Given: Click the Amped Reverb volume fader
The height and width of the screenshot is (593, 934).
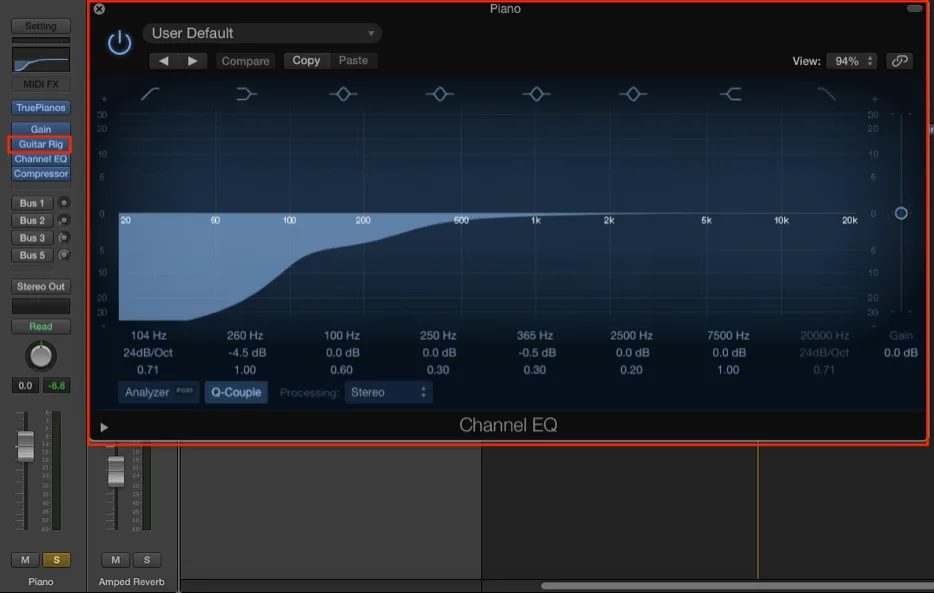Looking at the screenshot, I should [116, 471].
